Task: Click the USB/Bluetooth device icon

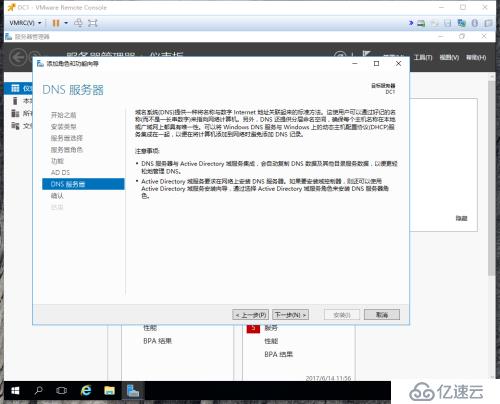Action: pyautogui.click(x=475, y=23)
